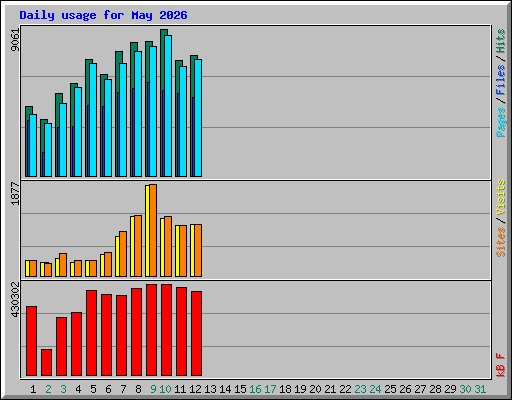Click day 24 on the x-axis
Viewport: 512px width, 400px height.
375,389
